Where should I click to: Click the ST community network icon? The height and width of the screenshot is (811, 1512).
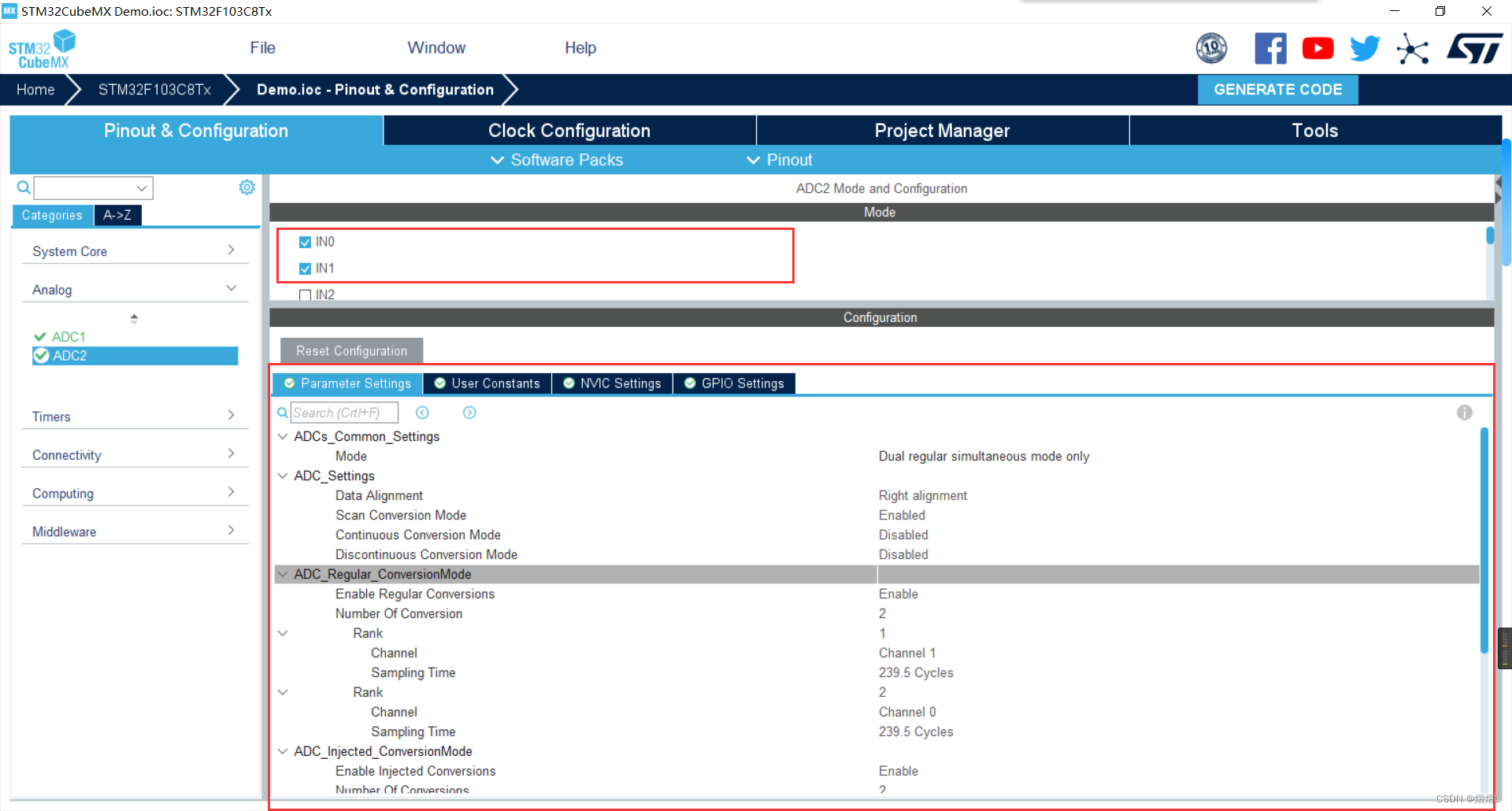coord(1412,49)
